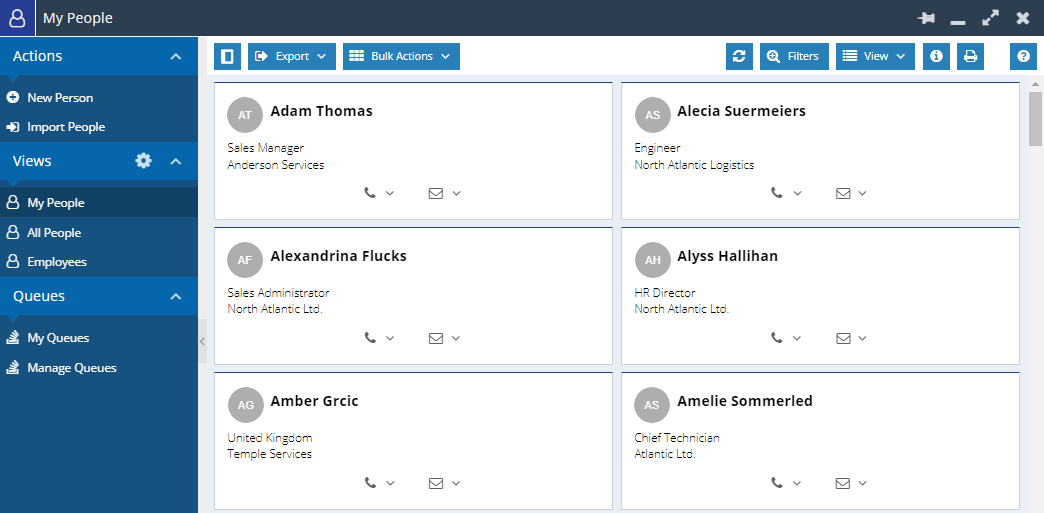Click the info icon in the toolbar

(x=936, y=56)
